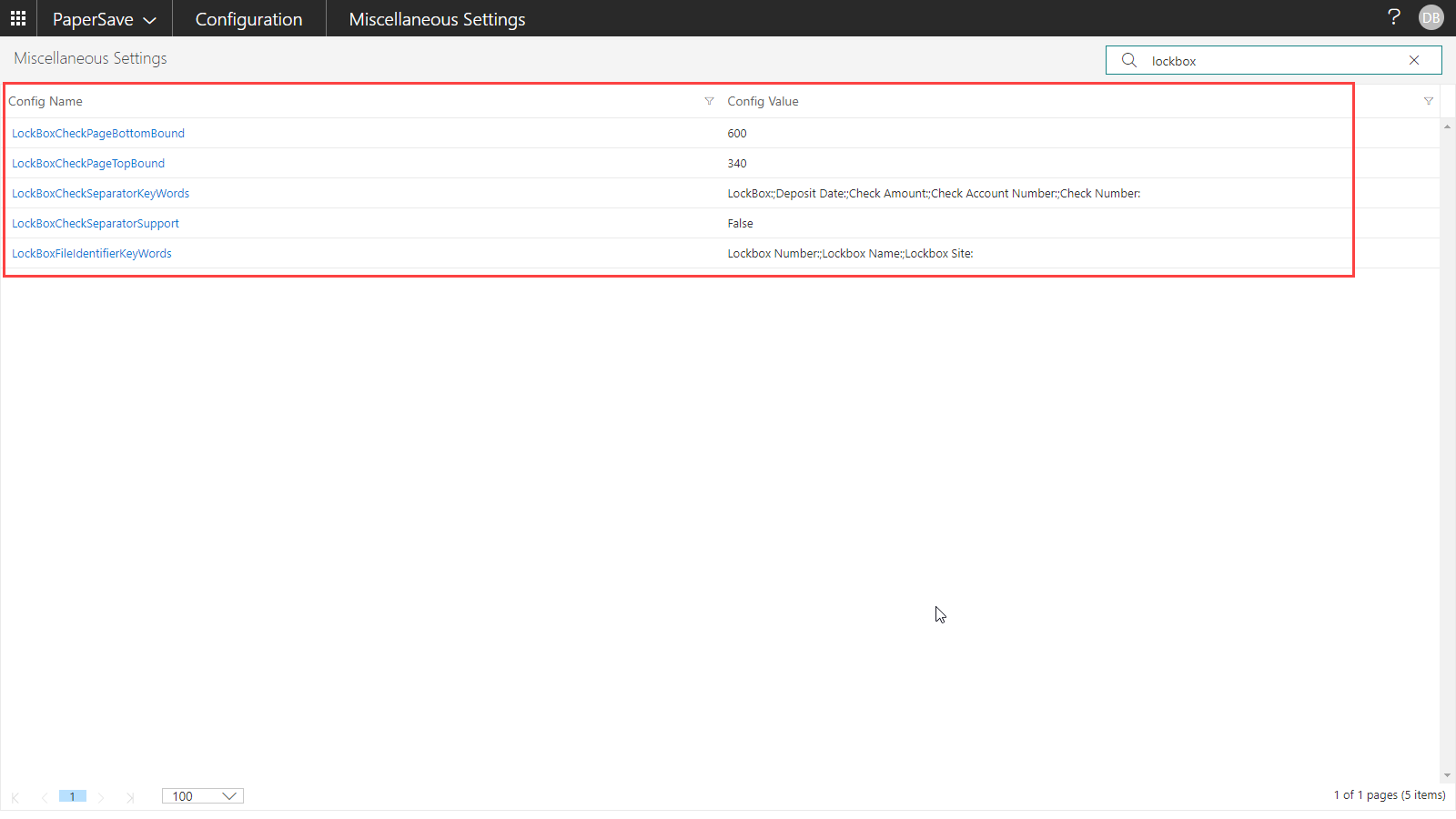
Task: Open LockBoxFileIdentifierKeyWords setting
Action: pos(92,254)
